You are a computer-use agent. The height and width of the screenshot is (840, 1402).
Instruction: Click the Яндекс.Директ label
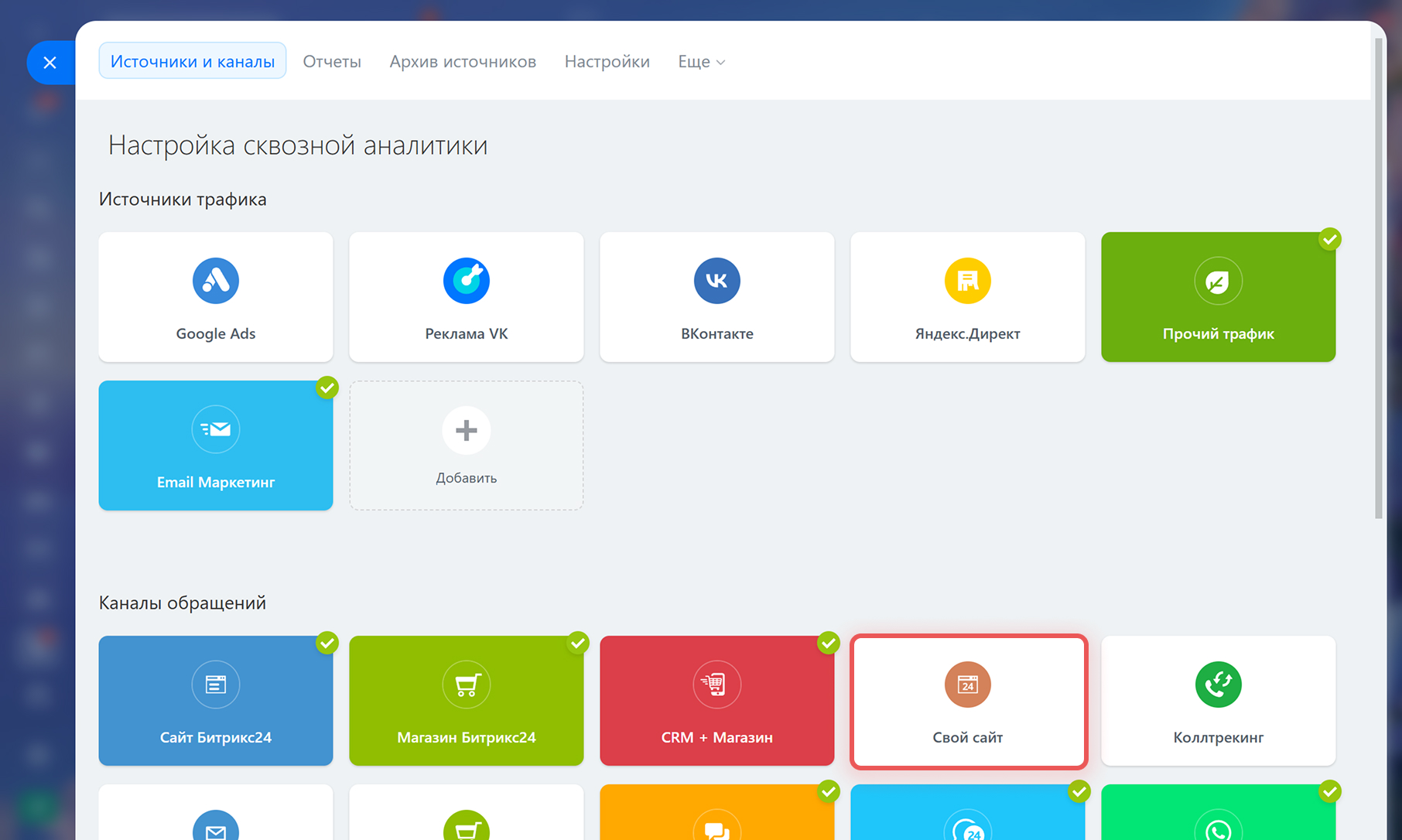tap(968, 334)
